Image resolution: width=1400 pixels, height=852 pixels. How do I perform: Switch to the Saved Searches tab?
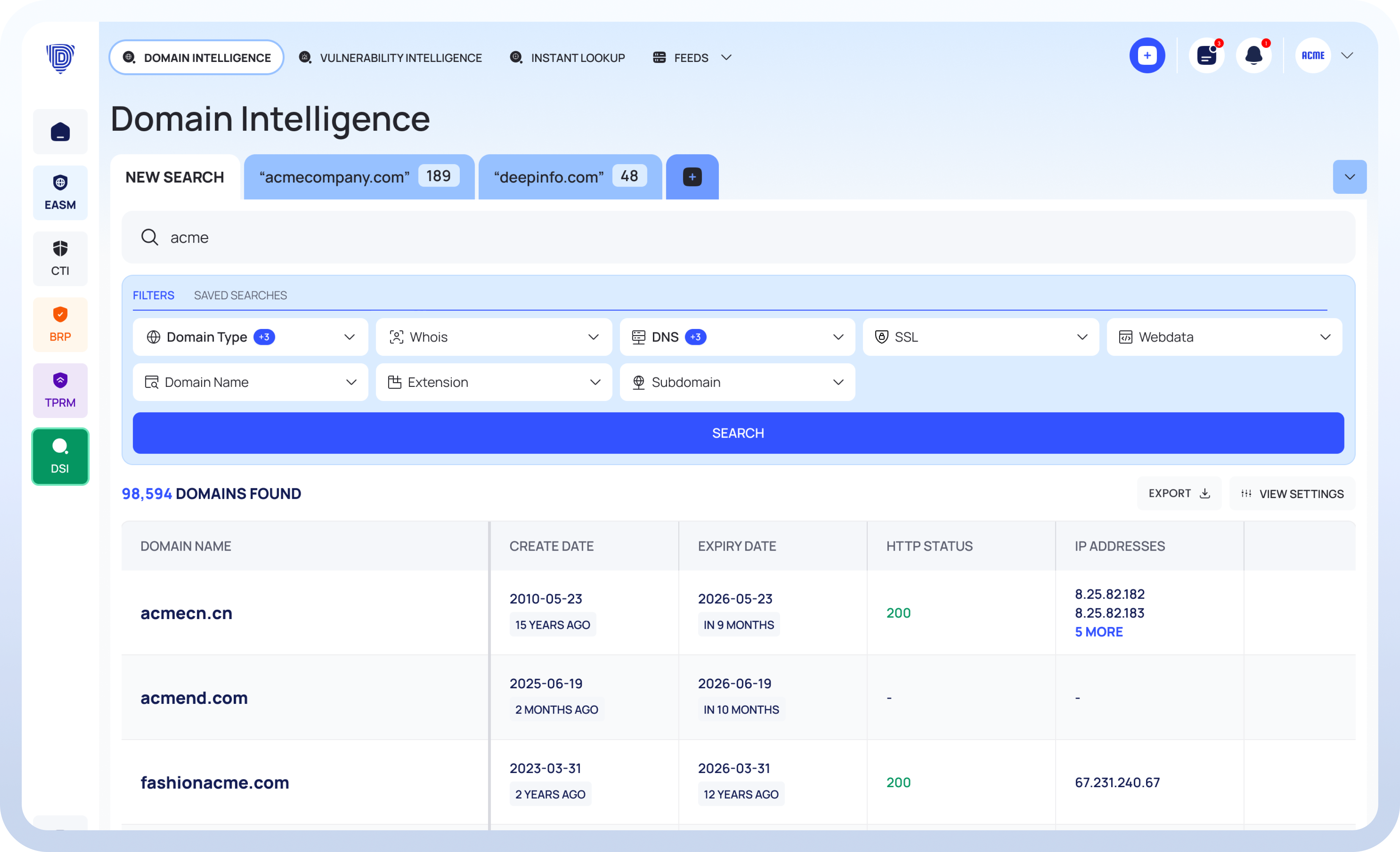click(240, 295)
